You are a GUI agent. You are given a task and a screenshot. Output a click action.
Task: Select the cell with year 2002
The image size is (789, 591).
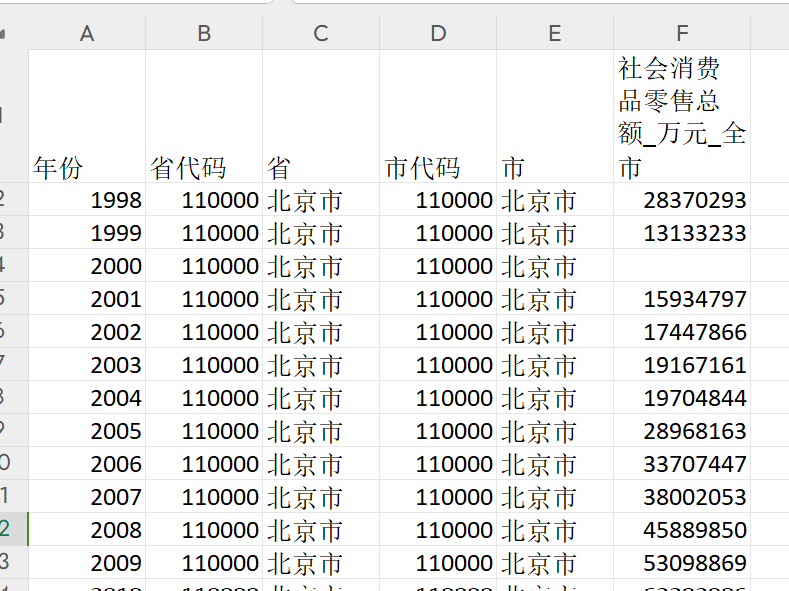(87, 331)
